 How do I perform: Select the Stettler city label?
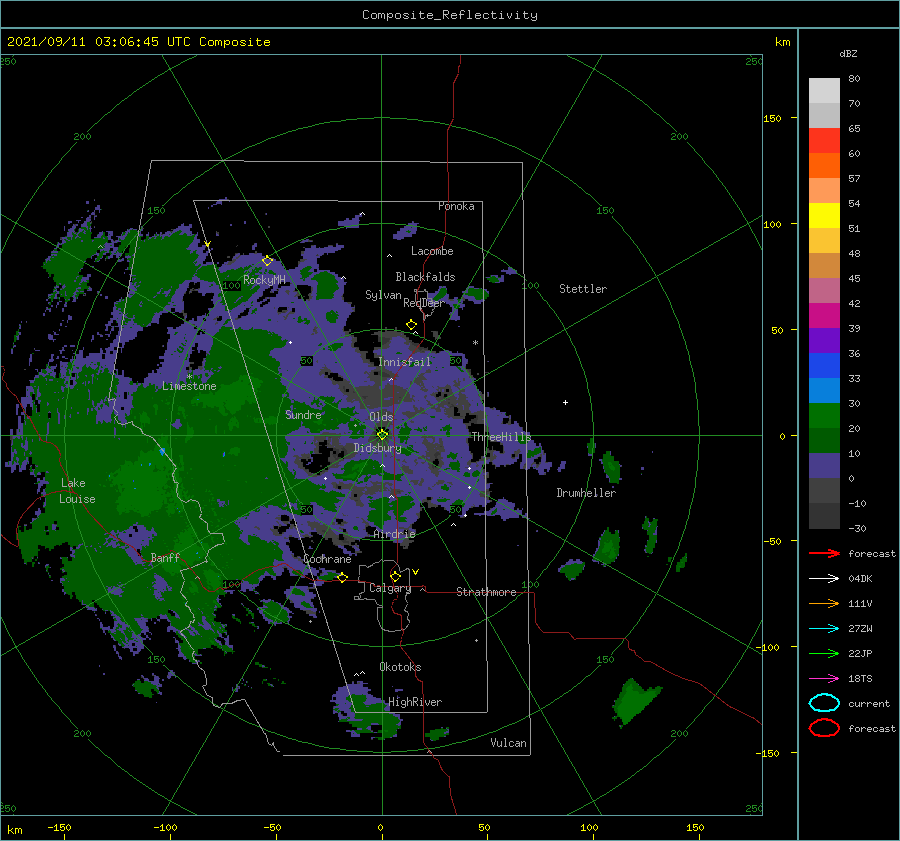coord(583,289)
